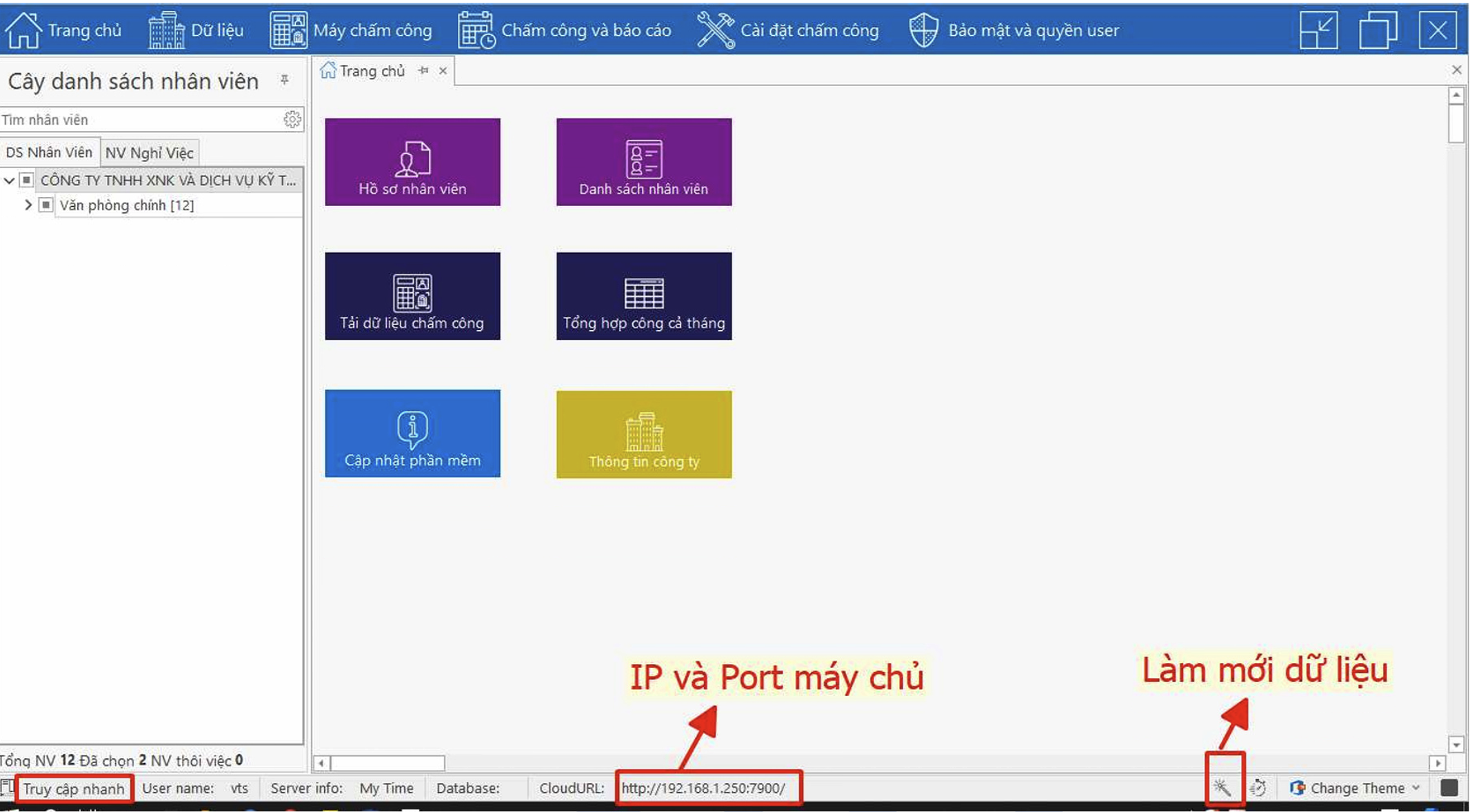Open Hồ sơ nhân viên tile
Image resolution: width=1470 pixels, height=812 pixels.
[x=412, y=162]
